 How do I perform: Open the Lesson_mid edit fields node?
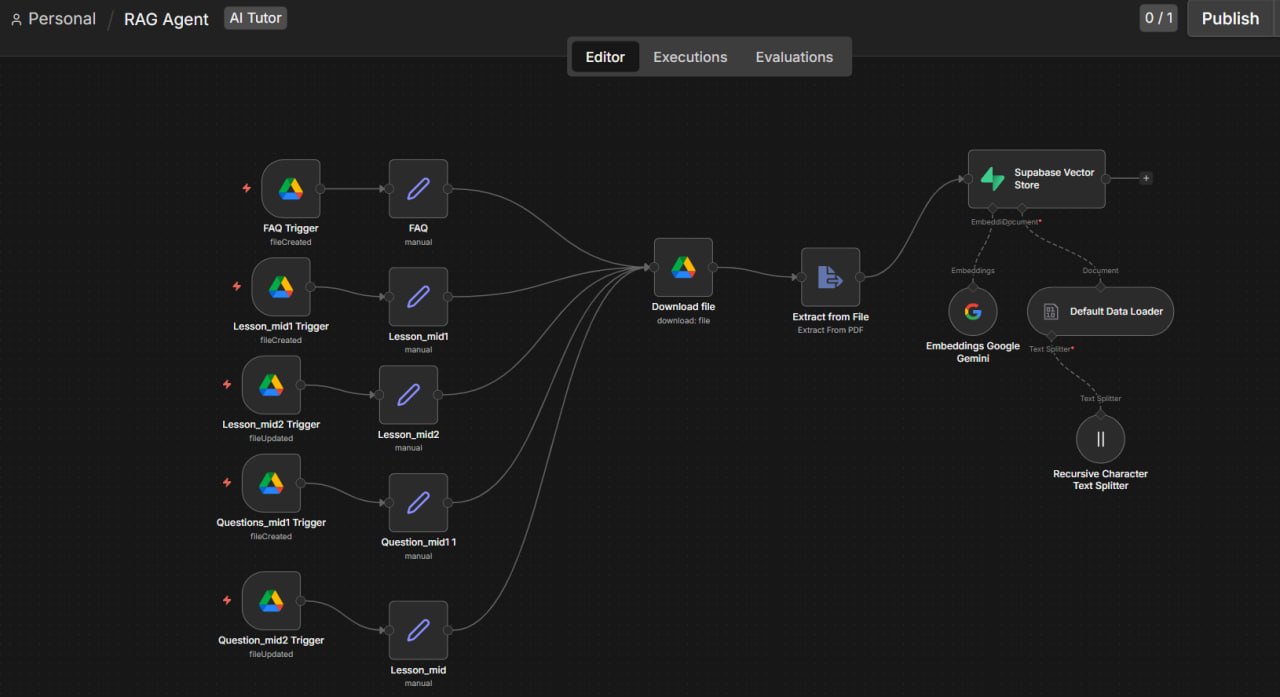click(x=418, y=630)
